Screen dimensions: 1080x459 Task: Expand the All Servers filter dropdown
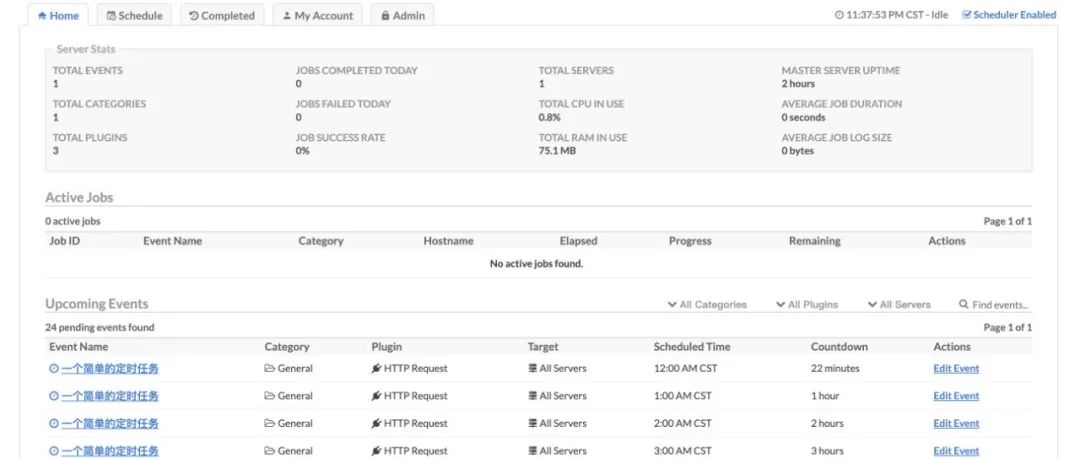(899, 305)
